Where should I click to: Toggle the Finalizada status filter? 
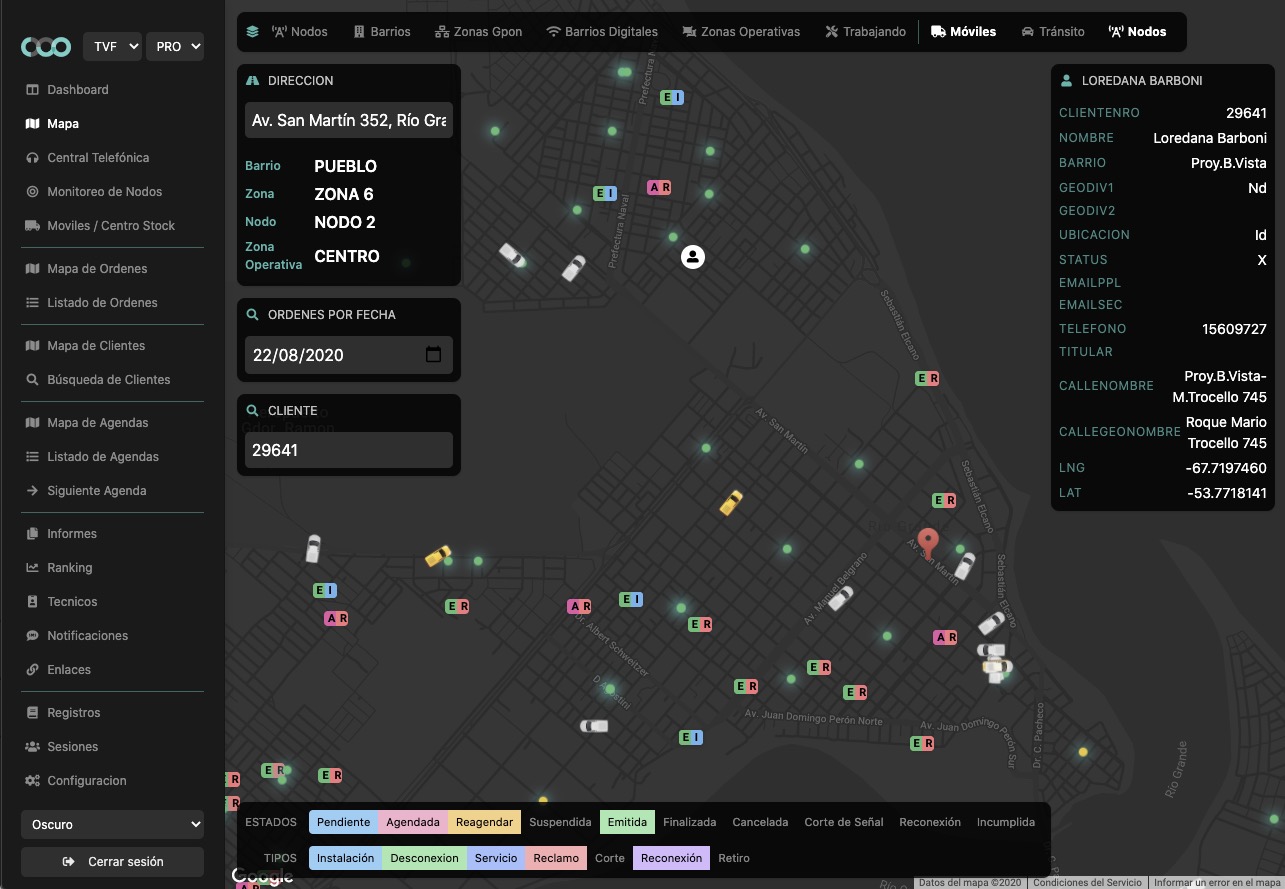point(690,823)
